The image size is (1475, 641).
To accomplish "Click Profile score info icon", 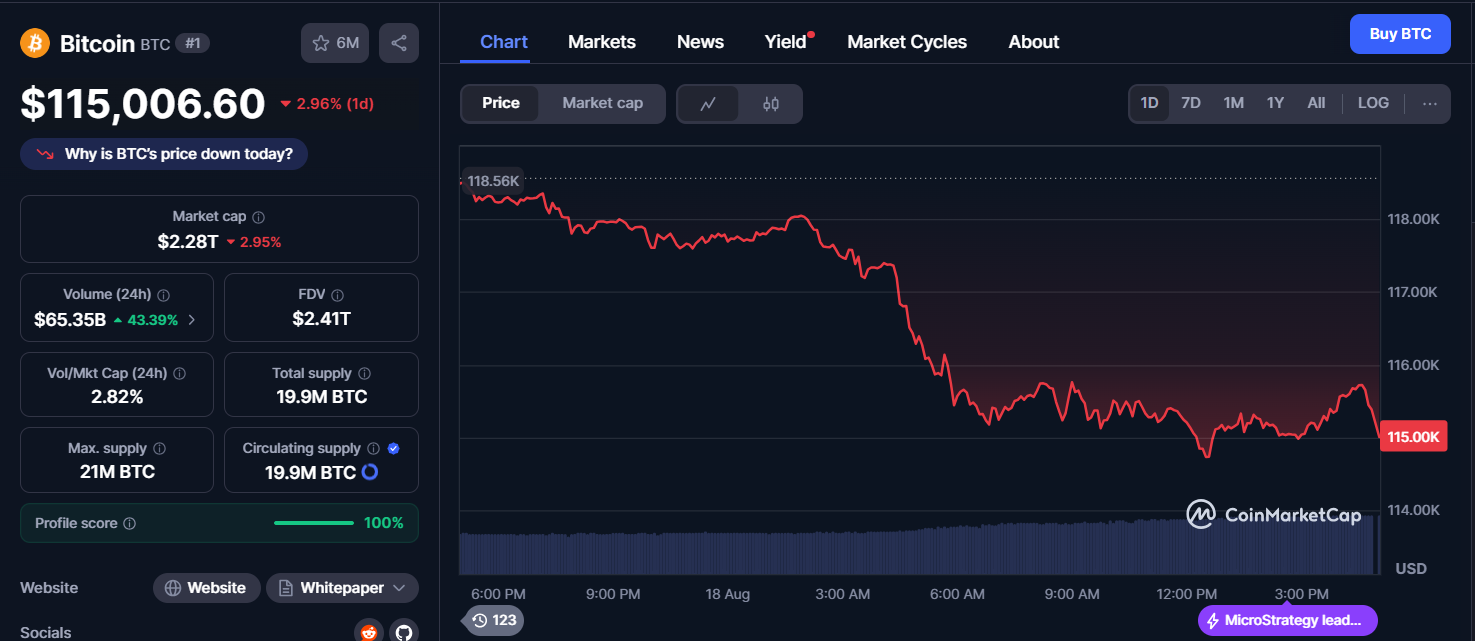I will tap(130, 524).
